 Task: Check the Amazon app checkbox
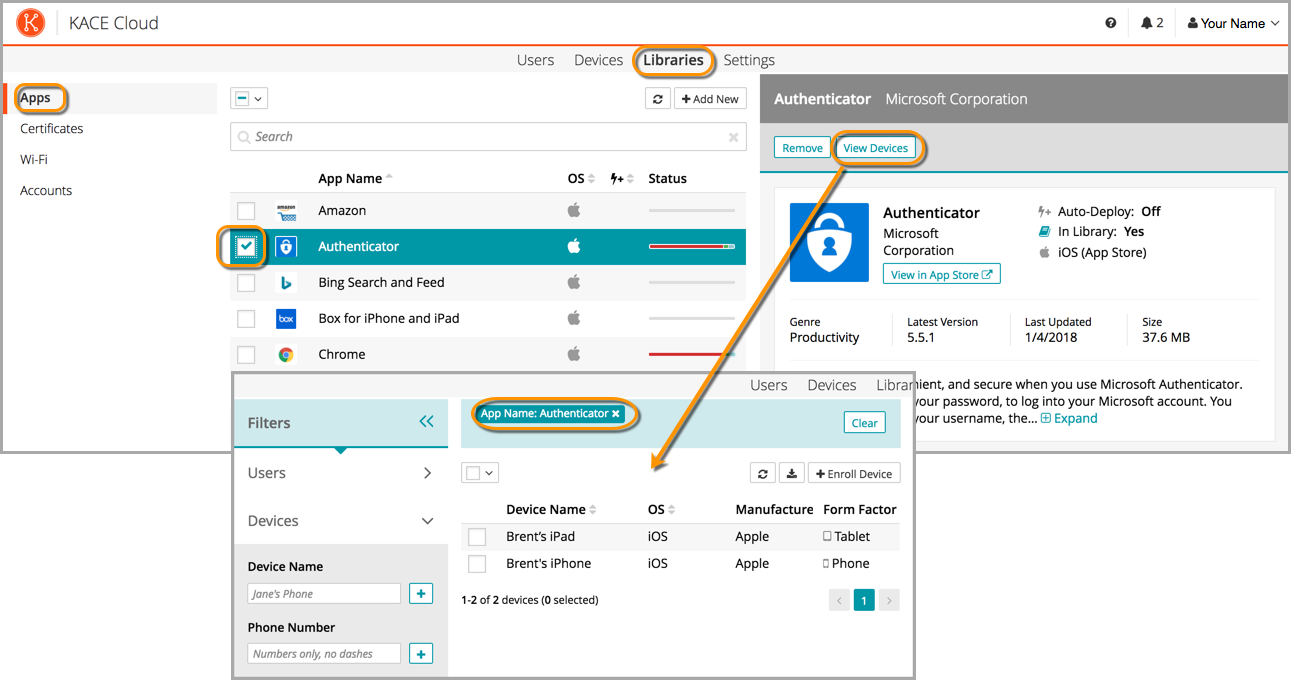pyautogui.click(x=246, y=211)
